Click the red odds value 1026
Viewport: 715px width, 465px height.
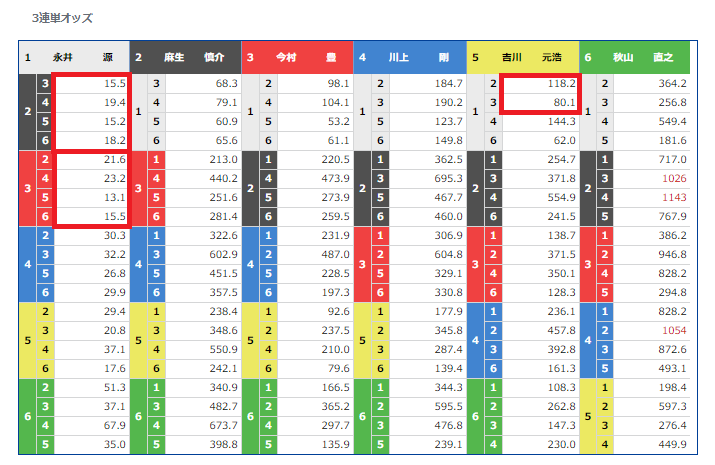[x=674, y=179]
